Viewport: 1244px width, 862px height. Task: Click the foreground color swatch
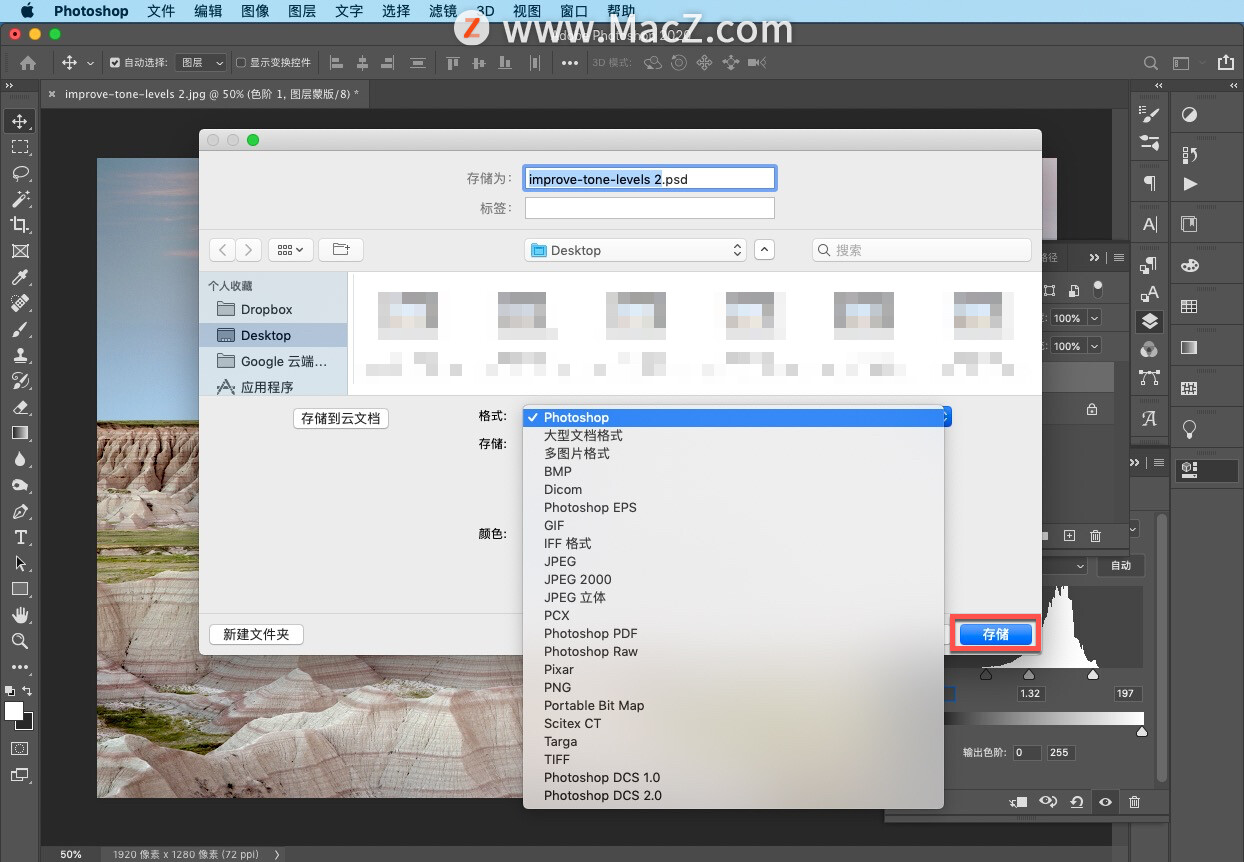pyautogui.click(x=14, y=711)
